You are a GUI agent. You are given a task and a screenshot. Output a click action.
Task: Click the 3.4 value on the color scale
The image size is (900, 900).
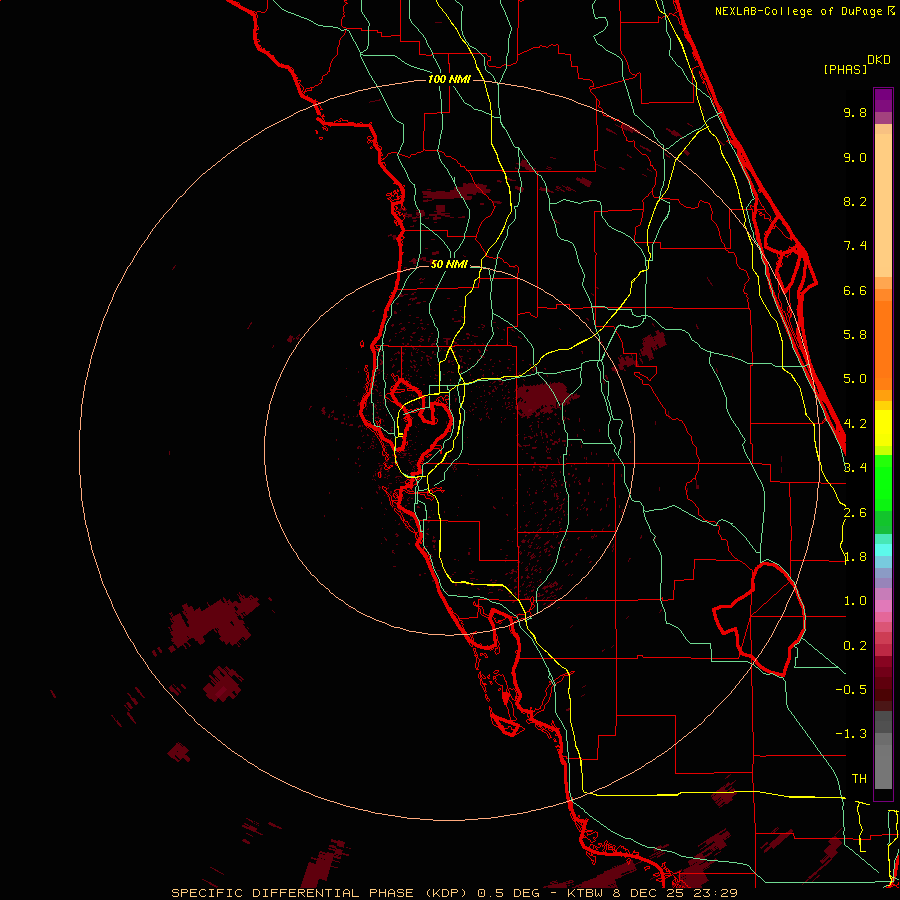(855, 468)
